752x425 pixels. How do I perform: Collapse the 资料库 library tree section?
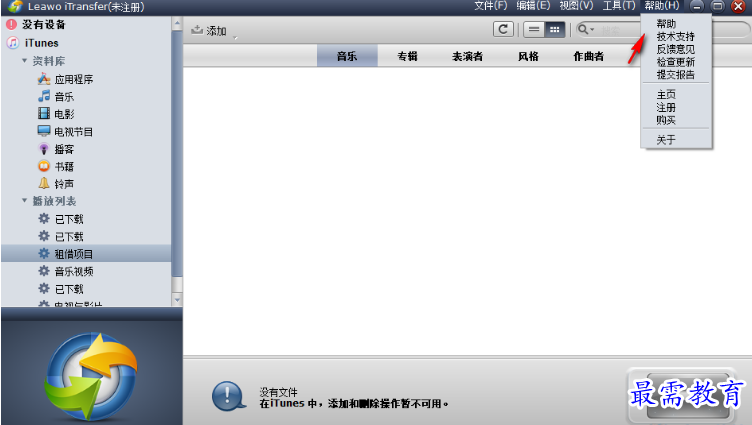coord(24,61)
